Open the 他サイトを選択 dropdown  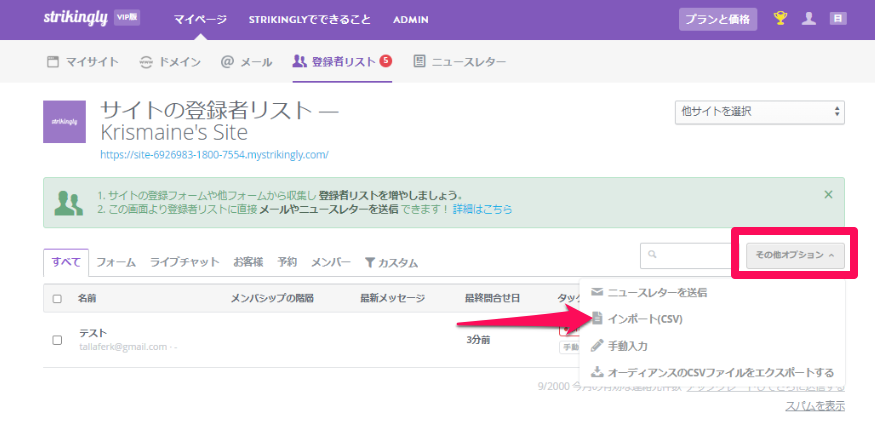tap(759, 112)
